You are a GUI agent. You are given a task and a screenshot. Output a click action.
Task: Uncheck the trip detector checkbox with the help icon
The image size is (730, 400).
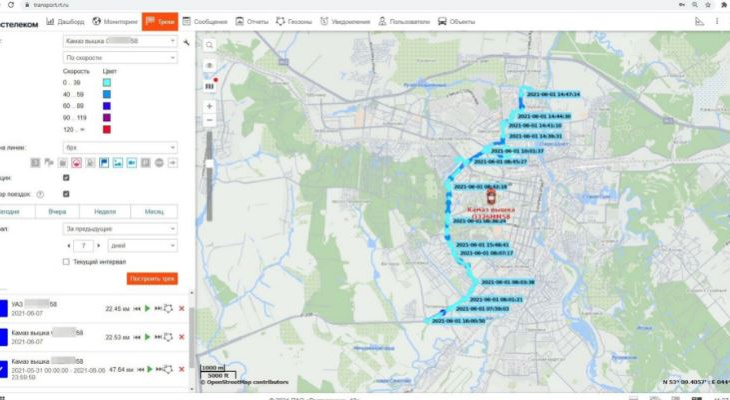pyautogui.click(x=66, y=194)
